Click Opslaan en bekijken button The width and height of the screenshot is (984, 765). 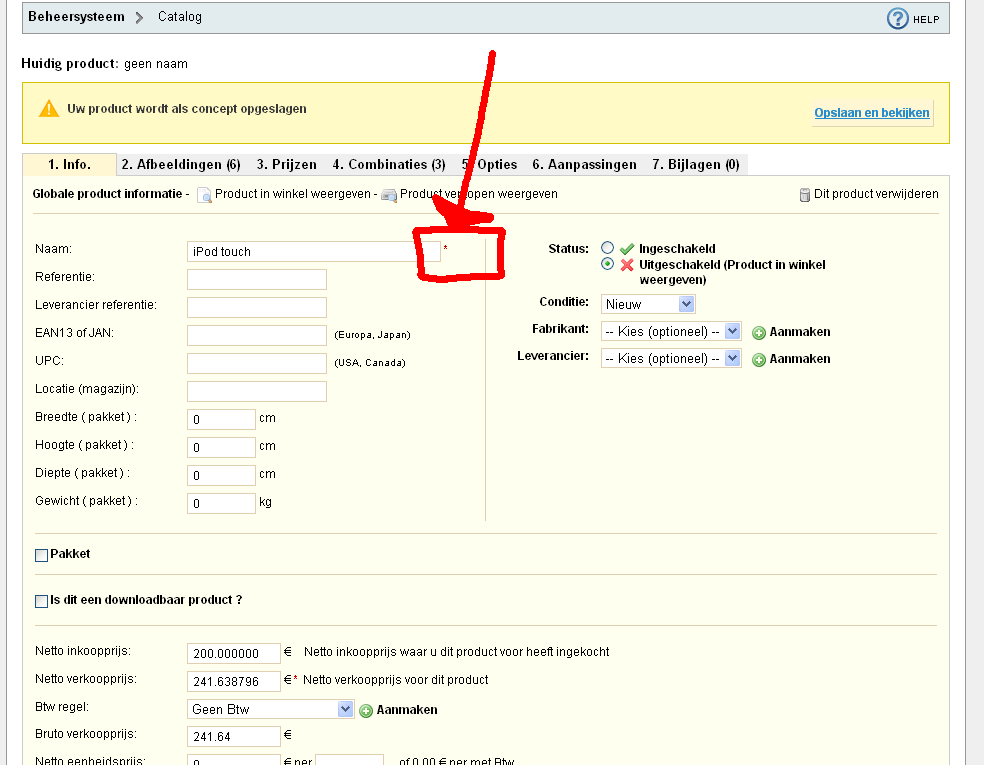[872, 113]
